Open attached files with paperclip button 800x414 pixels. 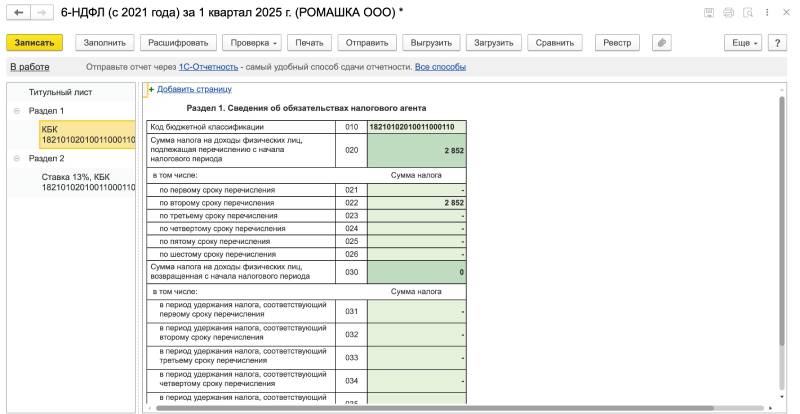[661, 43]
